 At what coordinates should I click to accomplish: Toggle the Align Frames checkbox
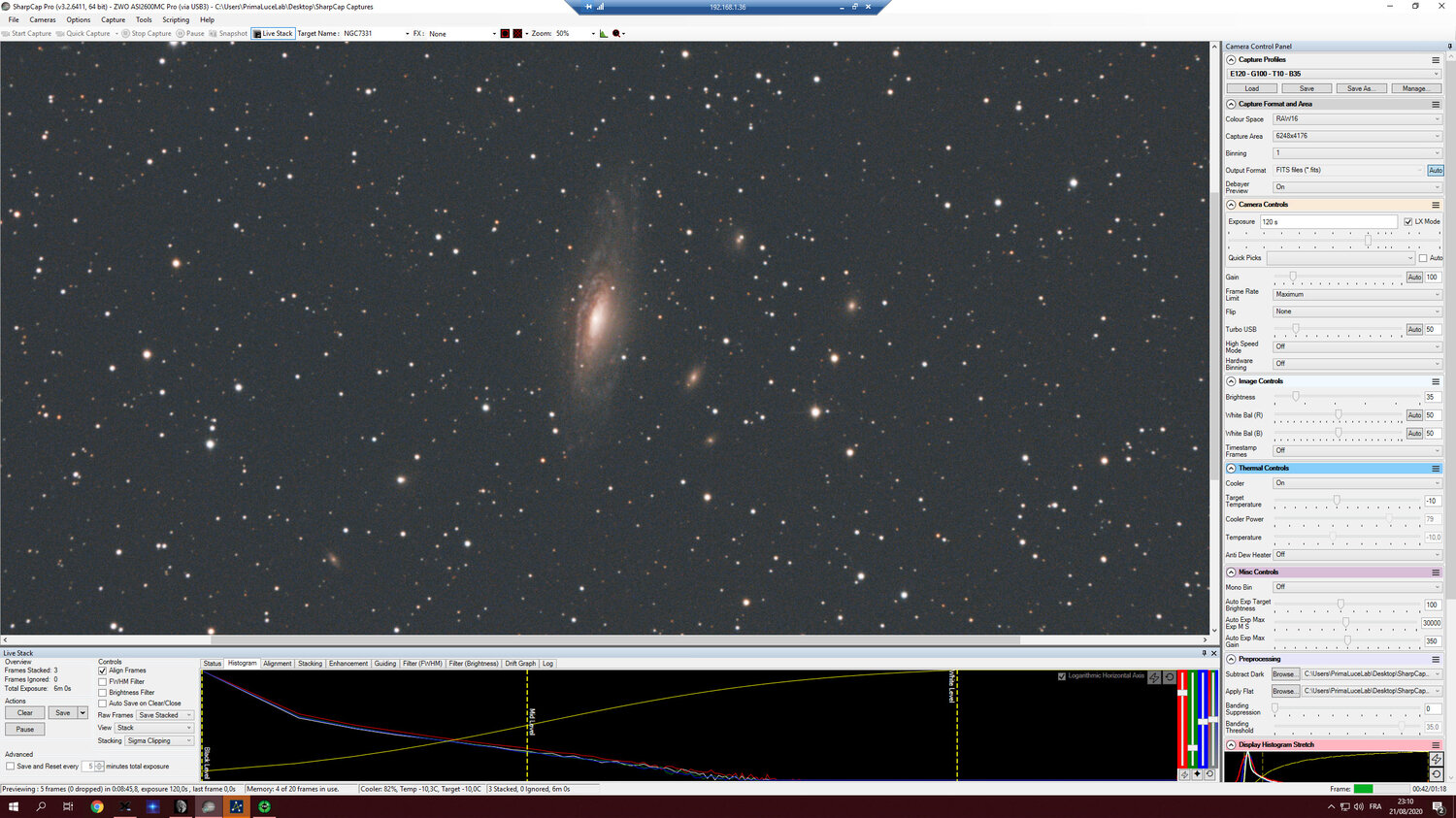pos(102,671)
